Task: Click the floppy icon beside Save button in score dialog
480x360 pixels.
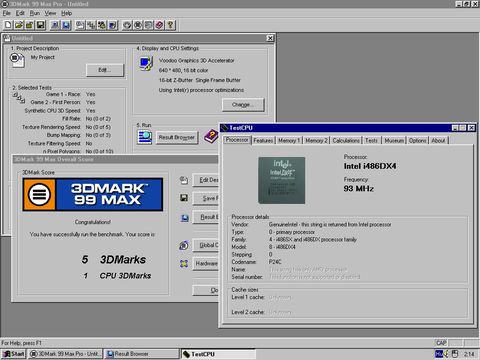Action: pos(184,198)
